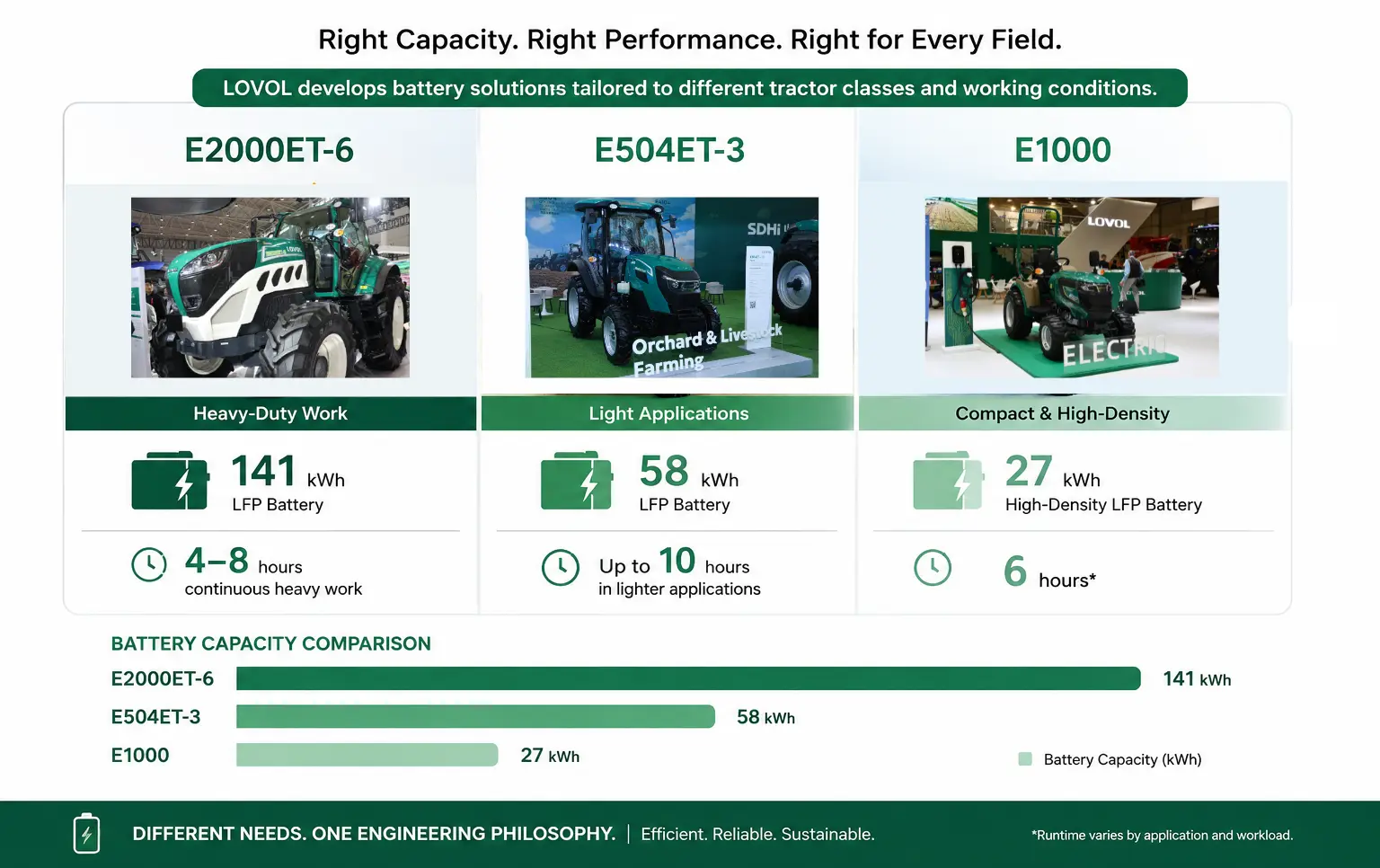
Task: Click "Efficient. Reliable. Sustainable." in the footer
Action: [x=757, y=834]
